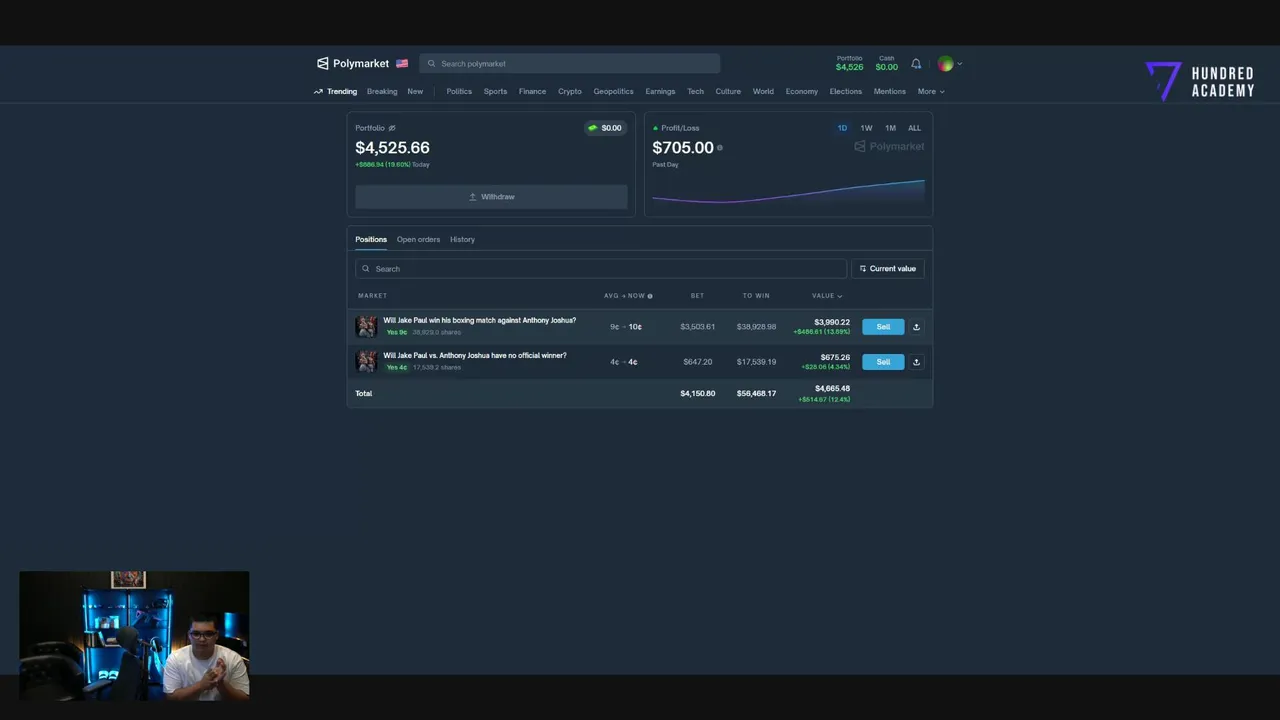
Task: Click the search polymarket field
Action: [x=570, y=63]
